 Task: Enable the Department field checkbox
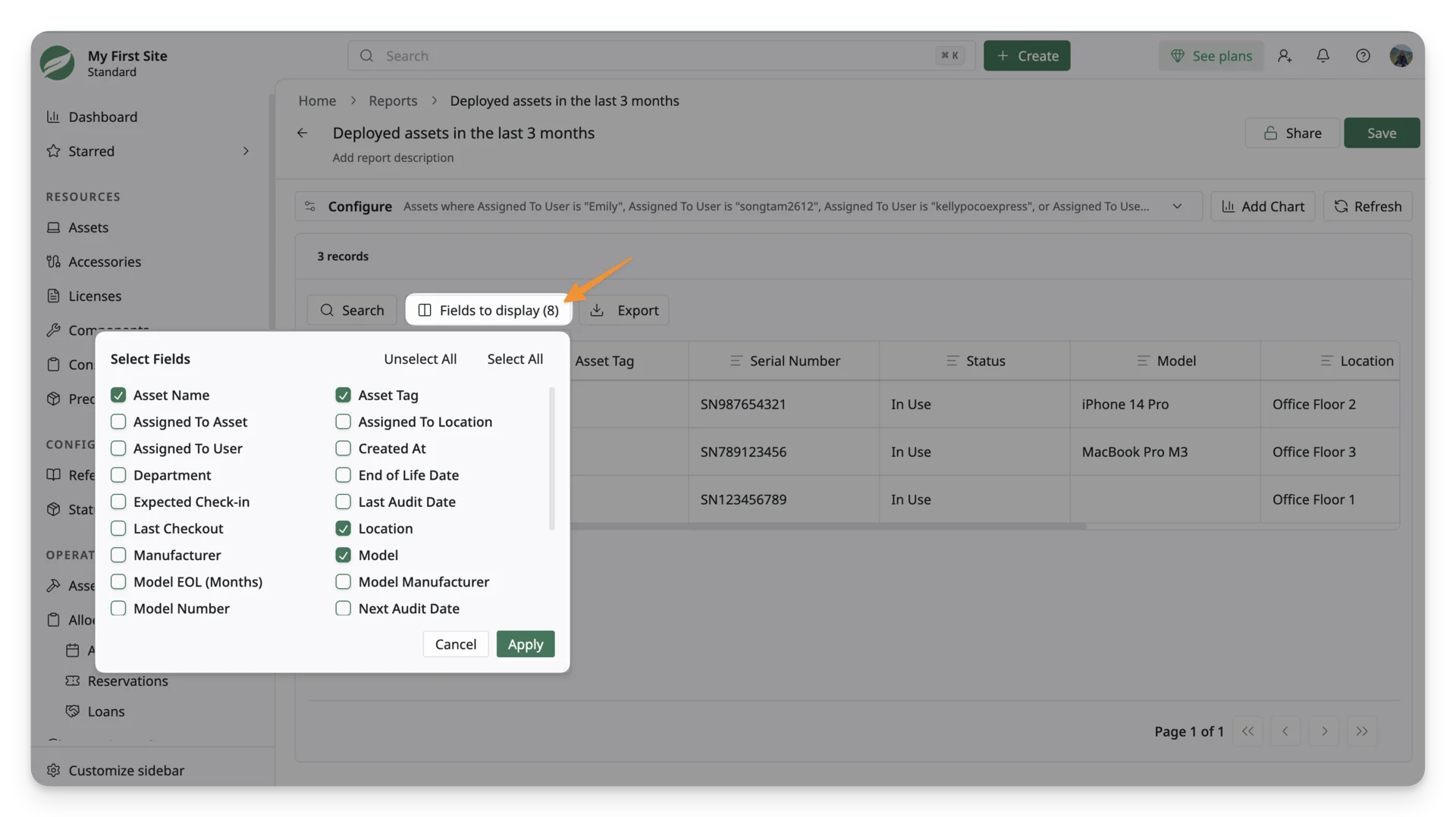(x=118, y=475)
